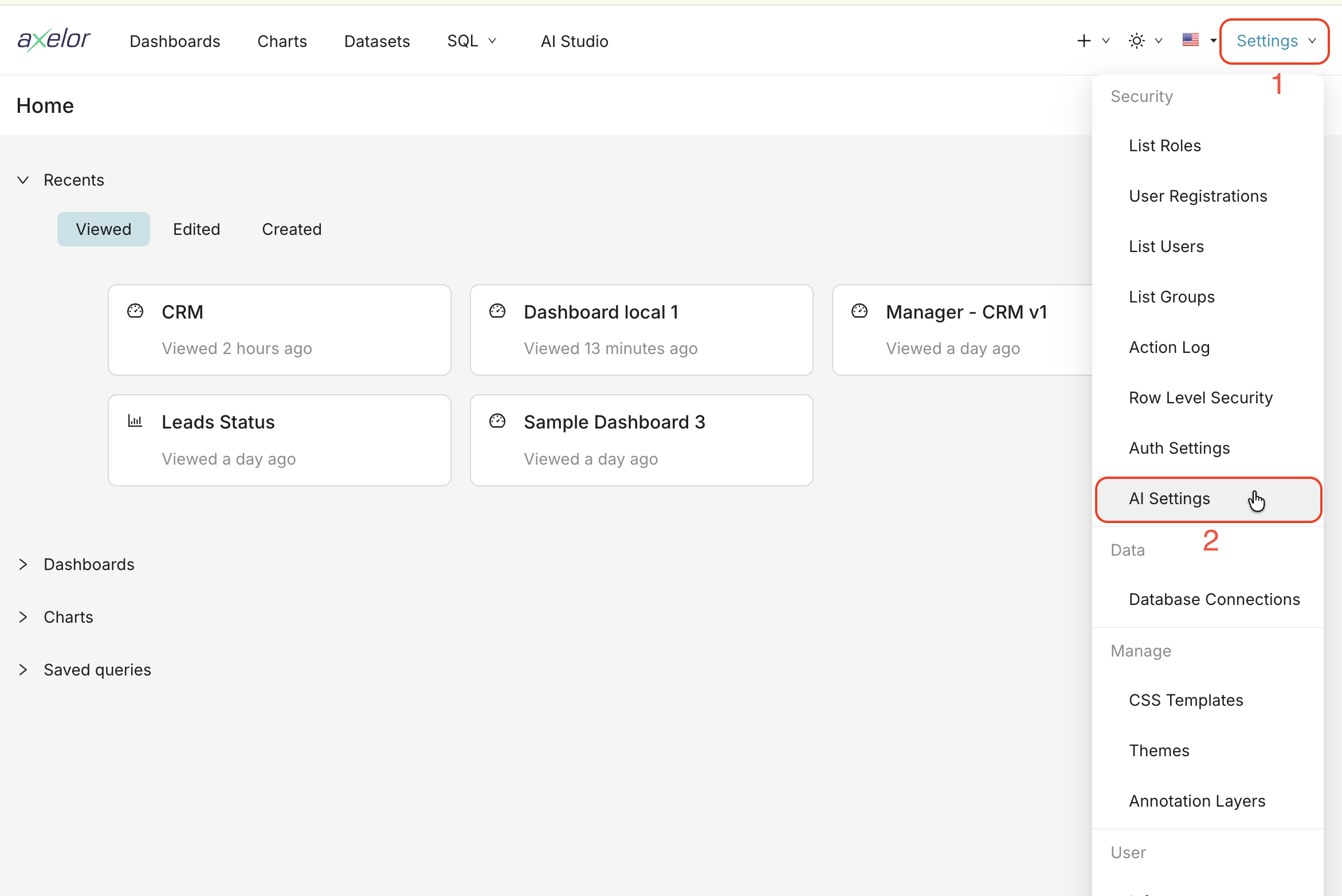Open Action Log from Settings menu
The height and width of the screenshot is (896, 1342).
pyautogui.click(x=1208, y=347)
